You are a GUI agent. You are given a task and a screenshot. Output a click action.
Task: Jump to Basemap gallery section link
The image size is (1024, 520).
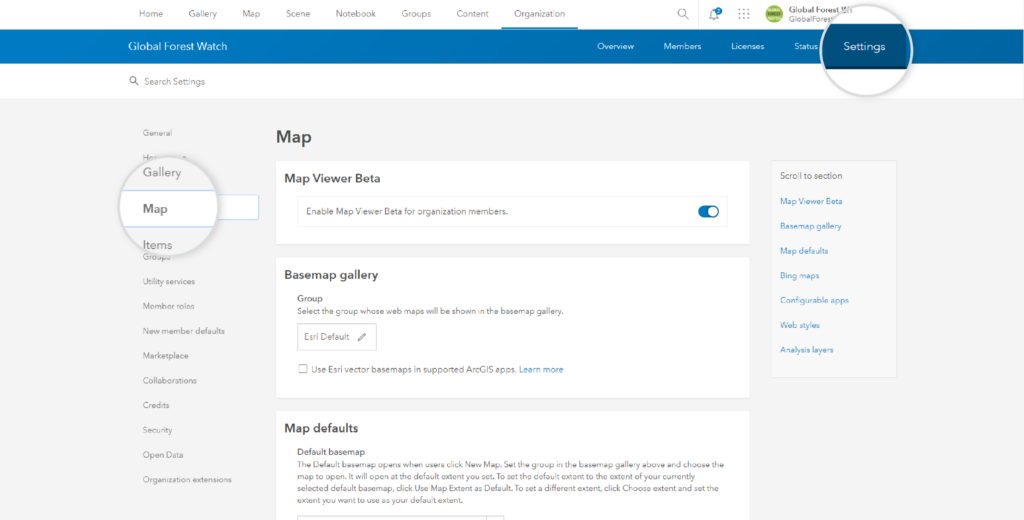coord(810,226)
